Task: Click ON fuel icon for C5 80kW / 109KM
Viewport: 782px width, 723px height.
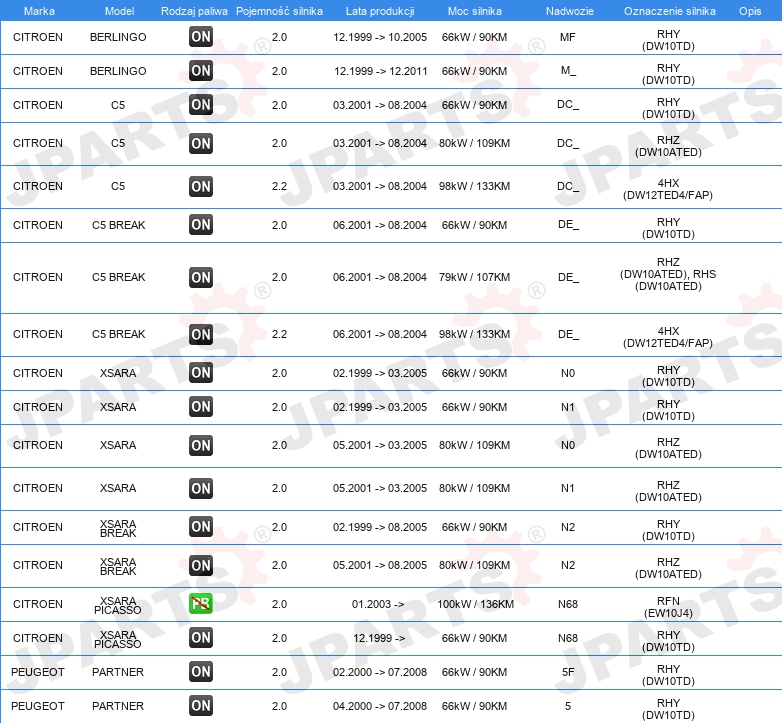Action: (201, 143)
